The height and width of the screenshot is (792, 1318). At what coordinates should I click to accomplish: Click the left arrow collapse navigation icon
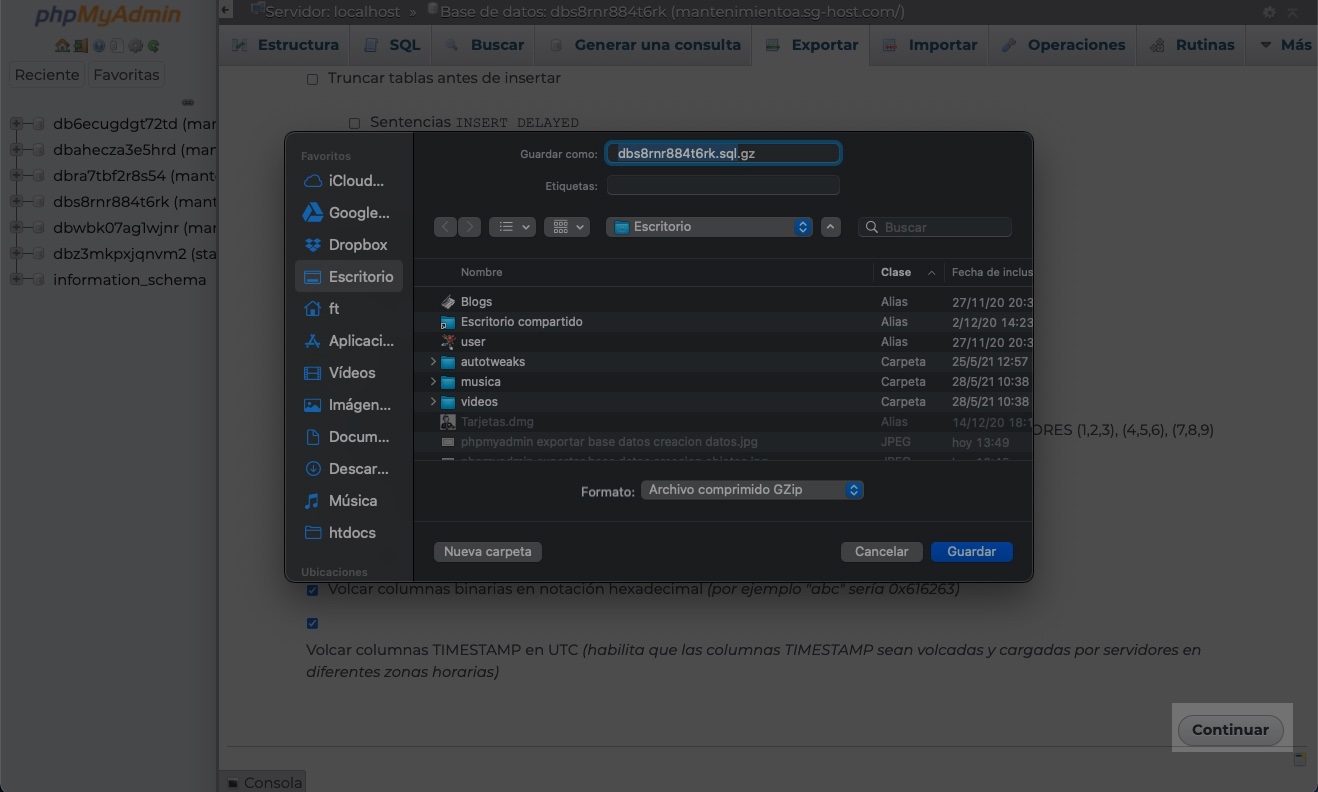coord(226,11)
